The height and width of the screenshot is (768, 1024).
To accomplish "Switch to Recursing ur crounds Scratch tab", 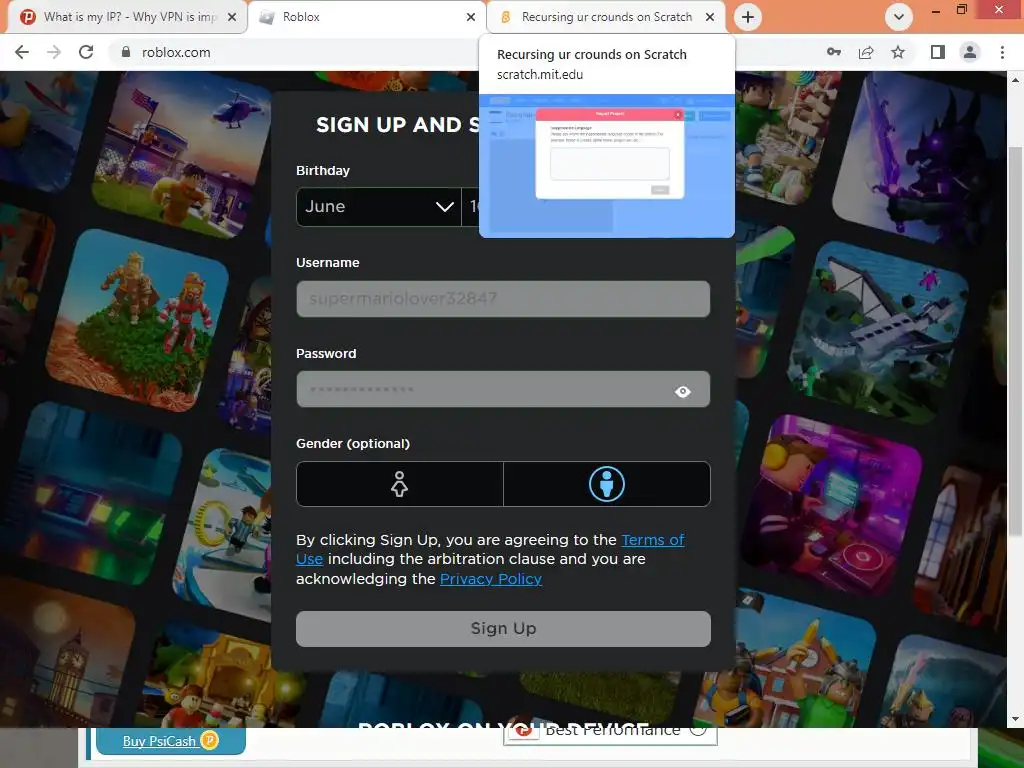I will (606, 17).
